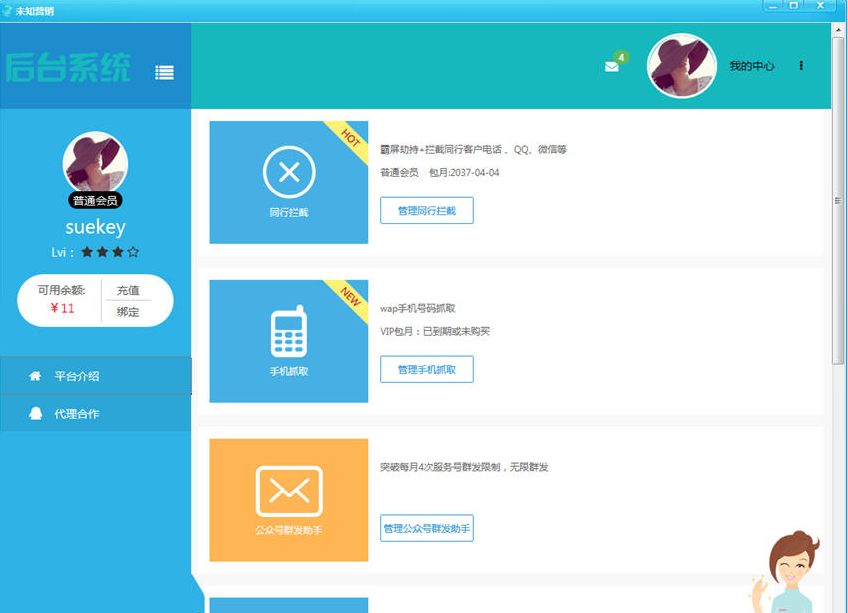Click the home icon beside 平台介绍
The width and height of the screenshot is (848, 613).
tap(35, 376)
